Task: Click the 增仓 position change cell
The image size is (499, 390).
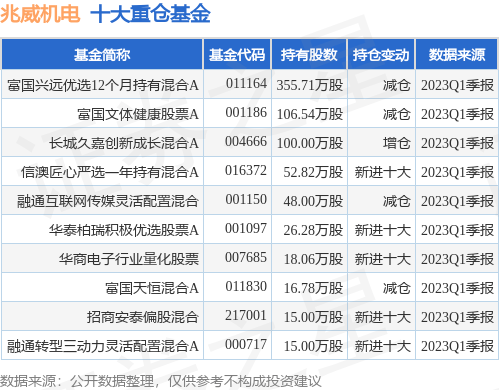Action: click(x=396, y=143)
